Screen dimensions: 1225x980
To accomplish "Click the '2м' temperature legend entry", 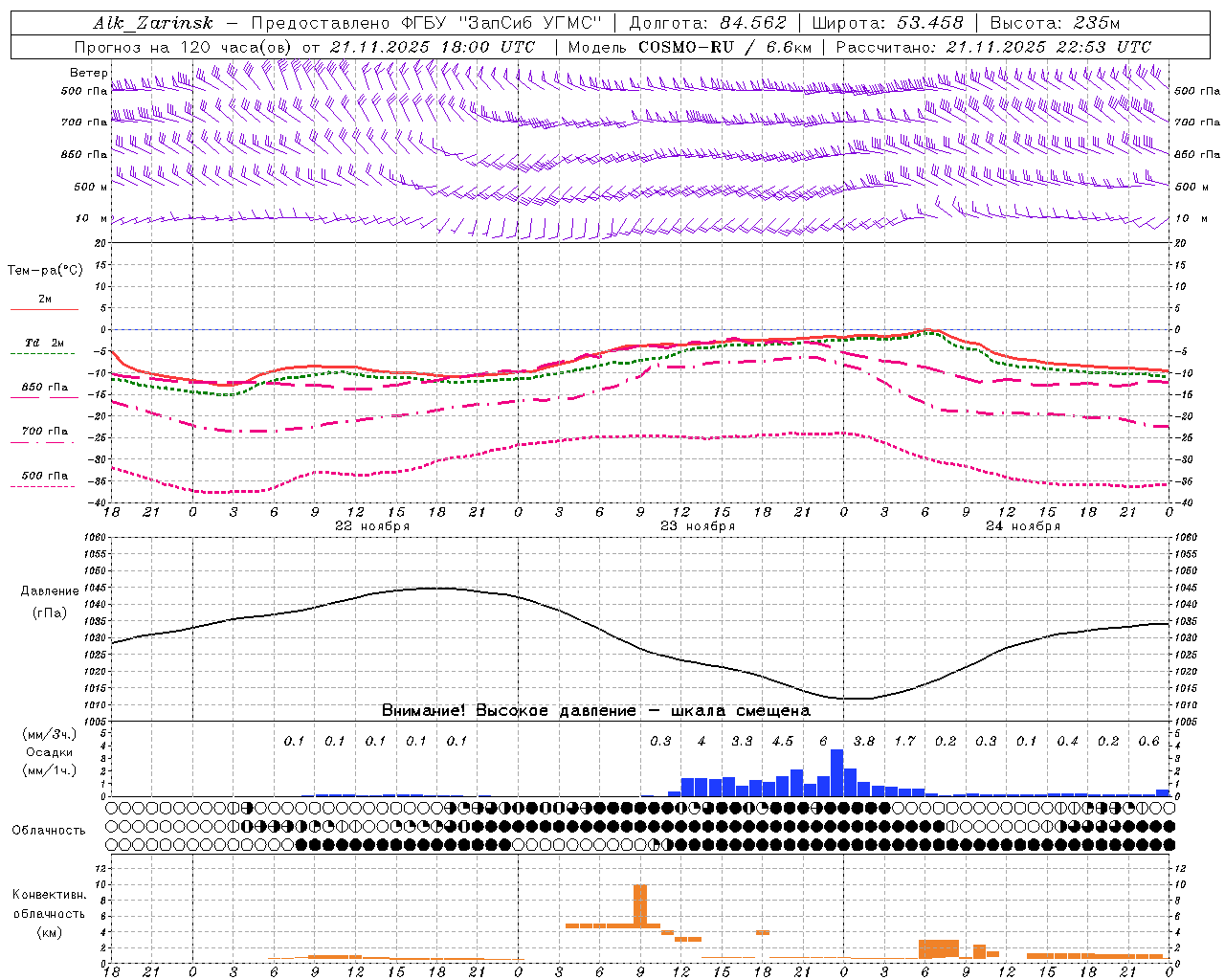I will point(45,300).
